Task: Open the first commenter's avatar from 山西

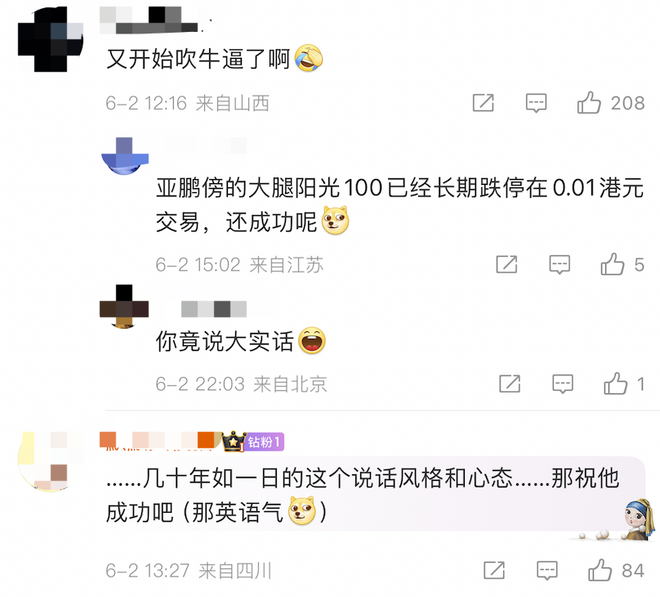Action: click(x=51, y=39)
